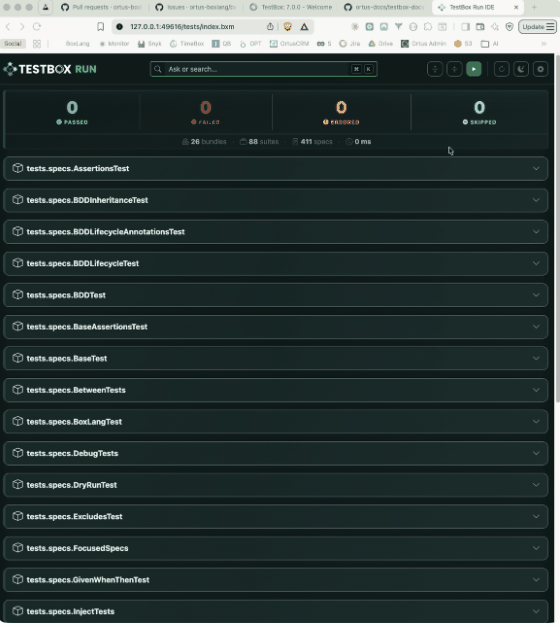Screen dimensions: 560x626
Task: Filter by Skipped count
Action: pos(479,112)
